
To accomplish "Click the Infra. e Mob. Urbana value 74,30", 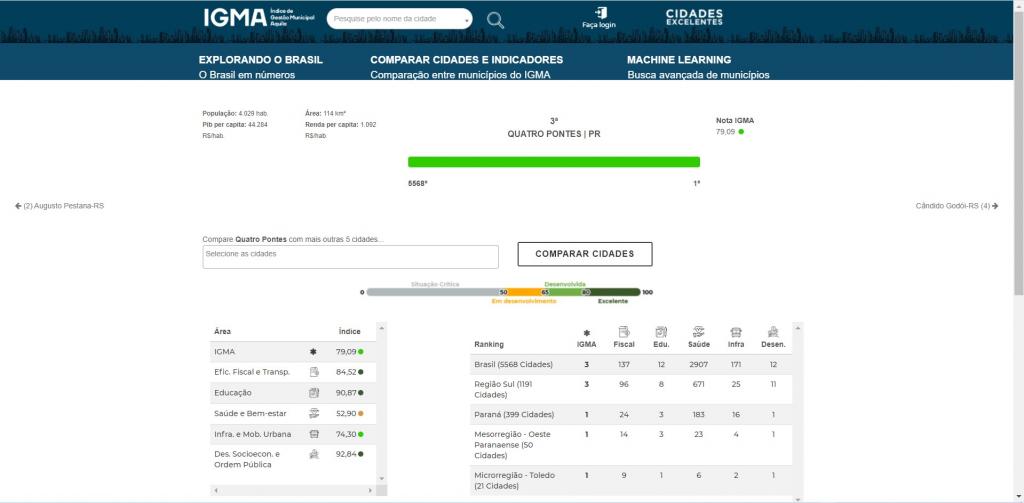I will pyautogui.click(x=346, y=434).
